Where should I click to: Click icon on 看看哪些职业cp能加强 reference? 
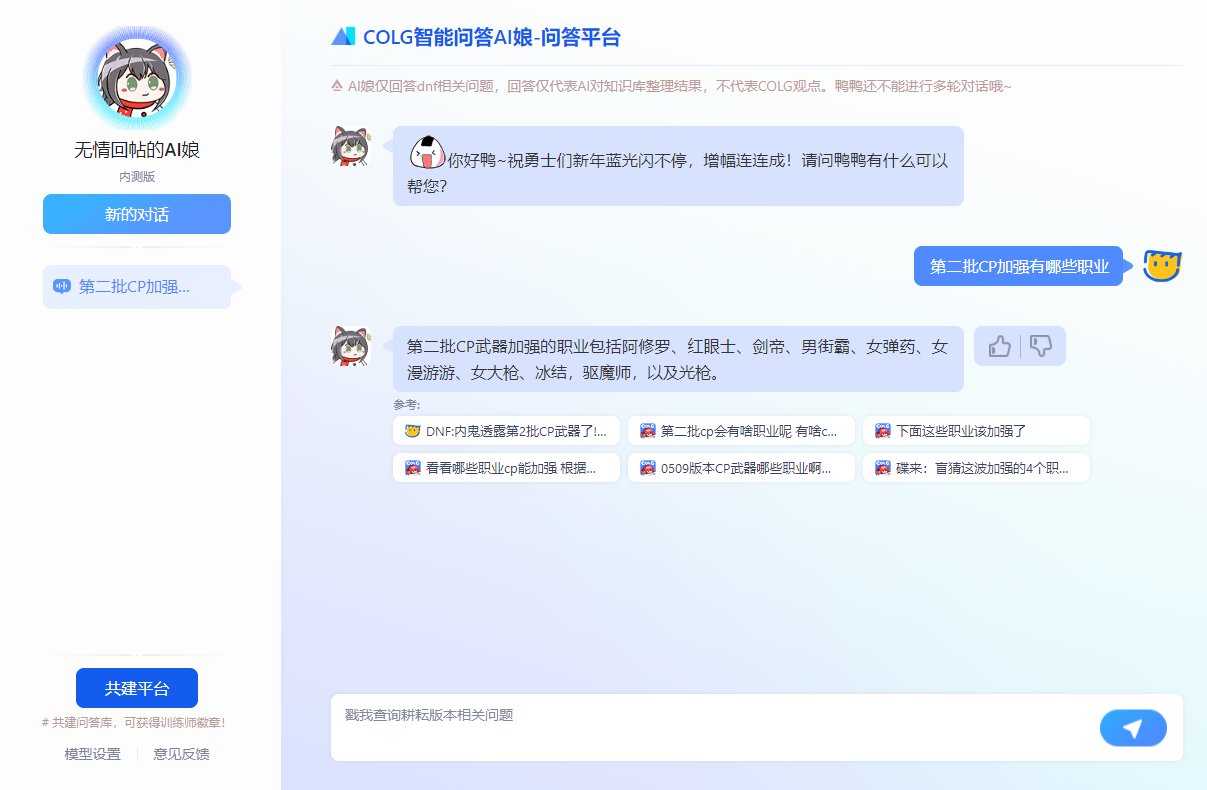click(412, 468)
